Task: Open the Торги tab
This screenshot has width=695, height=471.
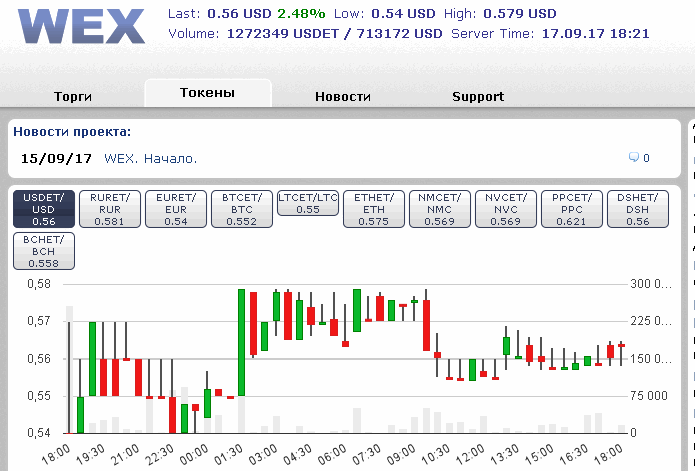Action: (x=73, y=96)
